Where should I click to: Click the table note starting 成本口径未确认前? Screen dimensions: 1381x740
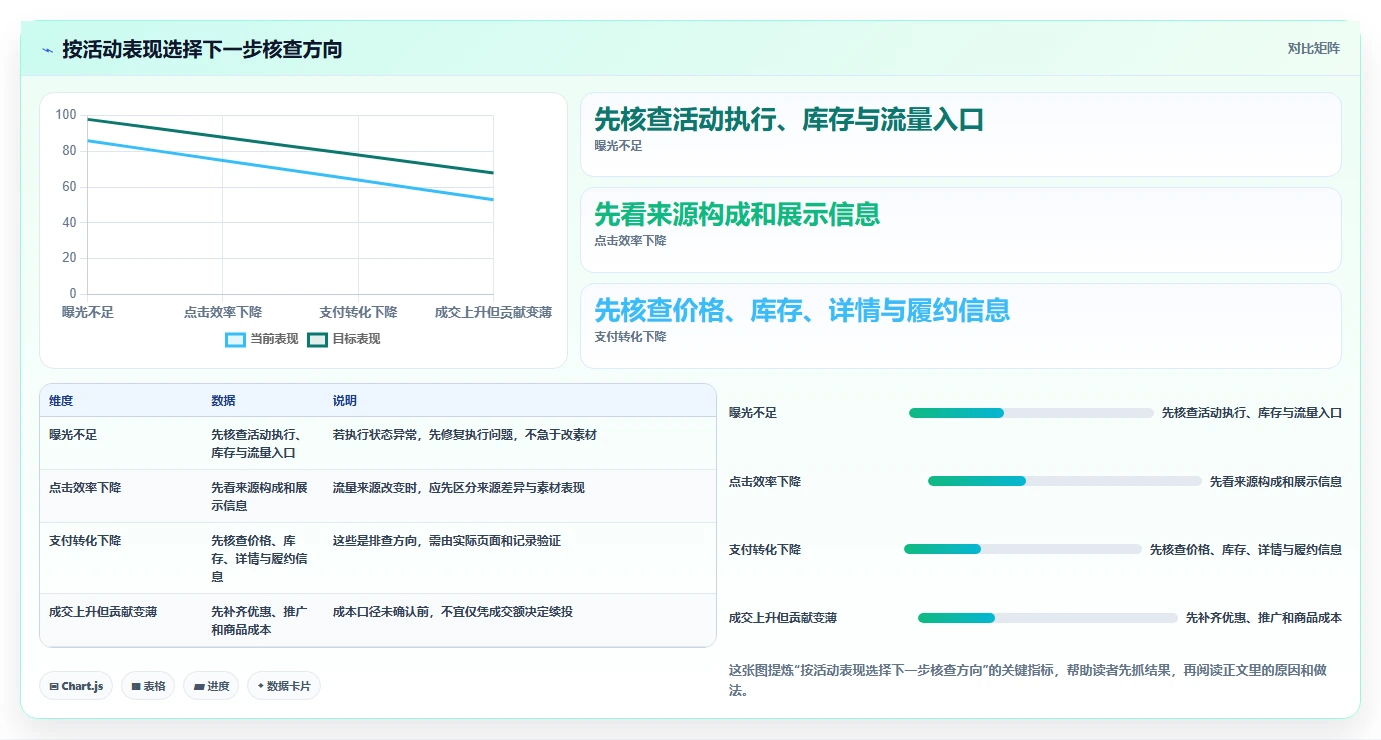pos(453,612)
